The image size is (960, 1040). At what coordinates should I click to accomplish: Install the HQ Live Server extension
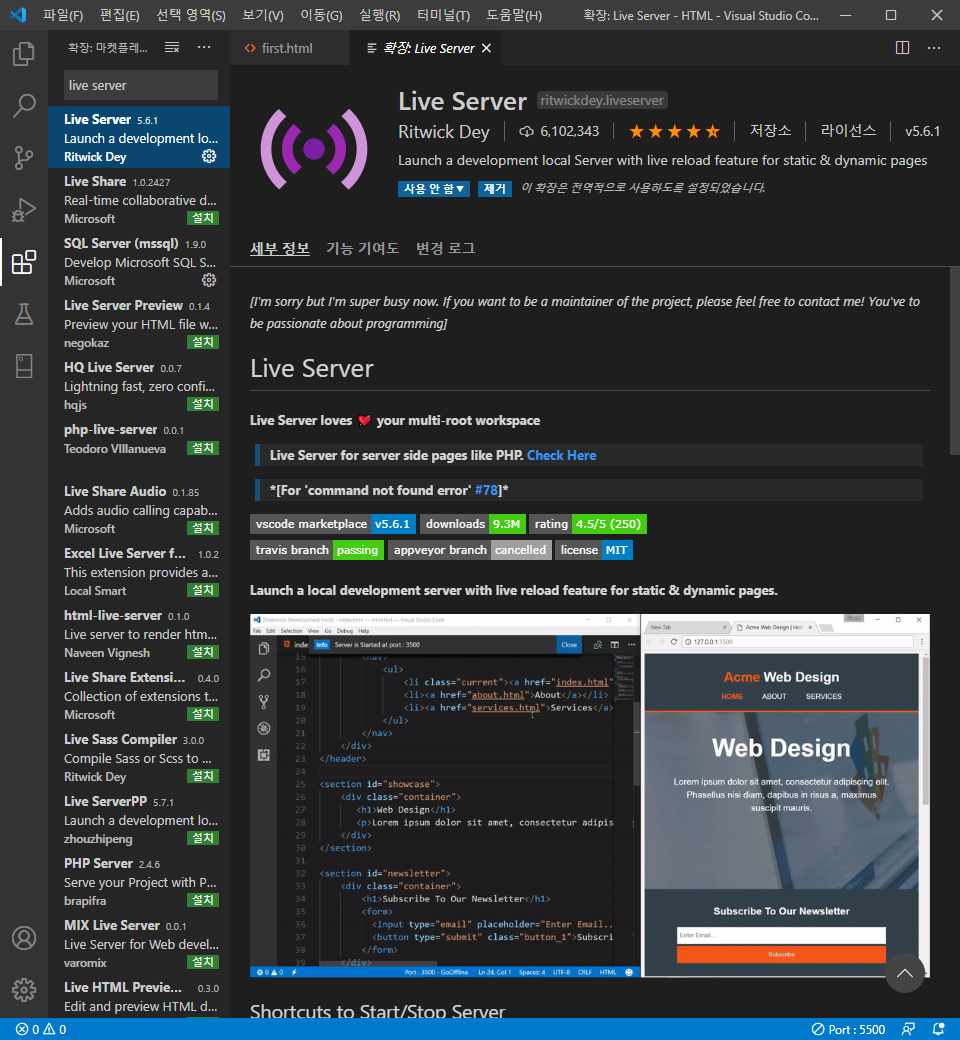coord(203,404)
